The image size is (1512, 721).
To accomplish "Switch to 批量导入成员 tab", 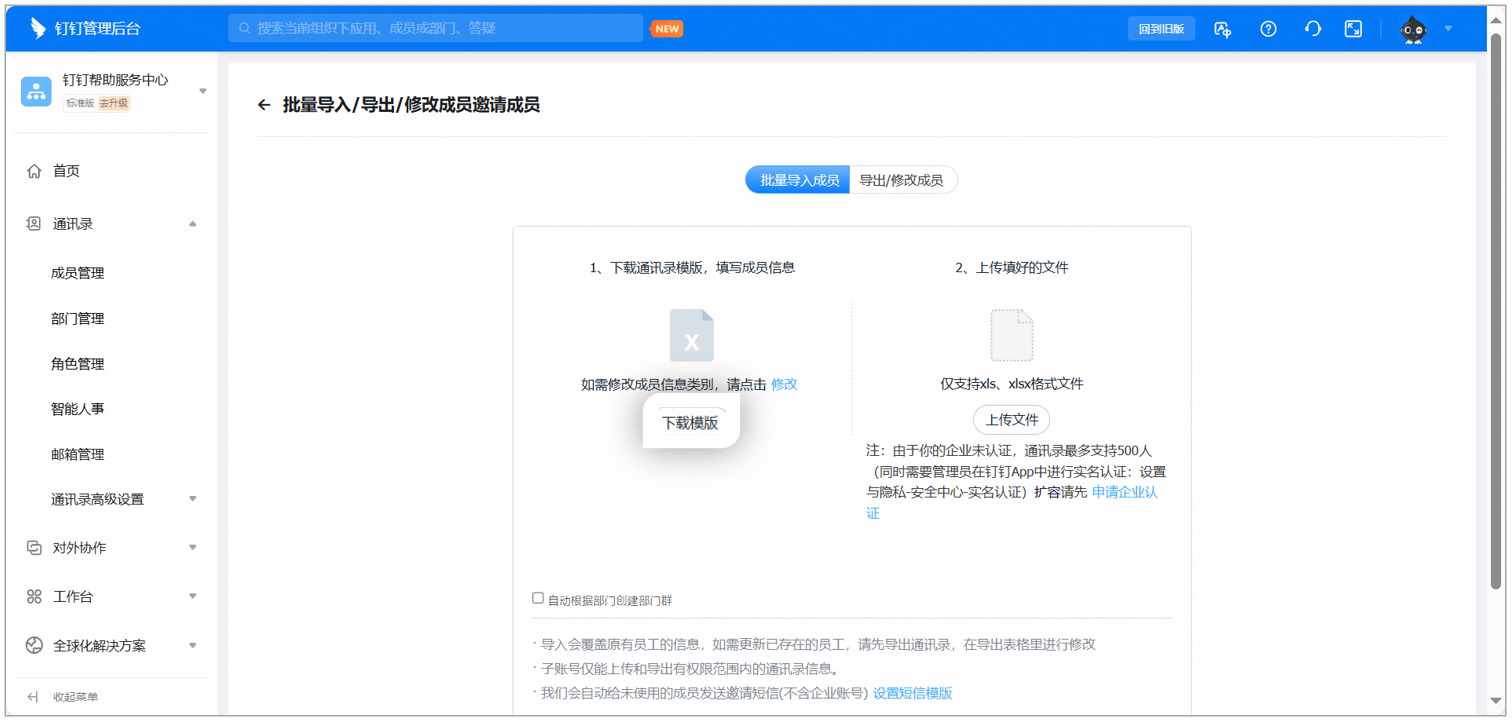I will tap(798, 181).
